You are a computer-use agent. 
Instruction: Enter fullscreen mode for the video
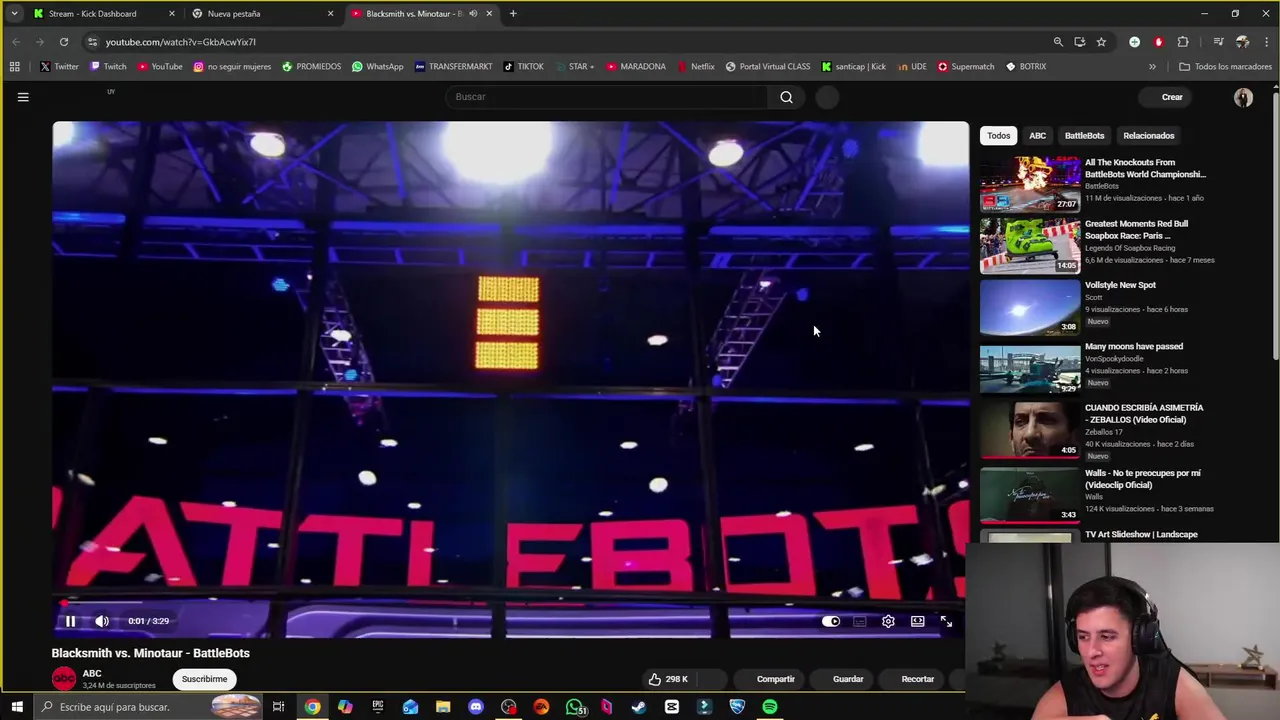click(946, 621)
